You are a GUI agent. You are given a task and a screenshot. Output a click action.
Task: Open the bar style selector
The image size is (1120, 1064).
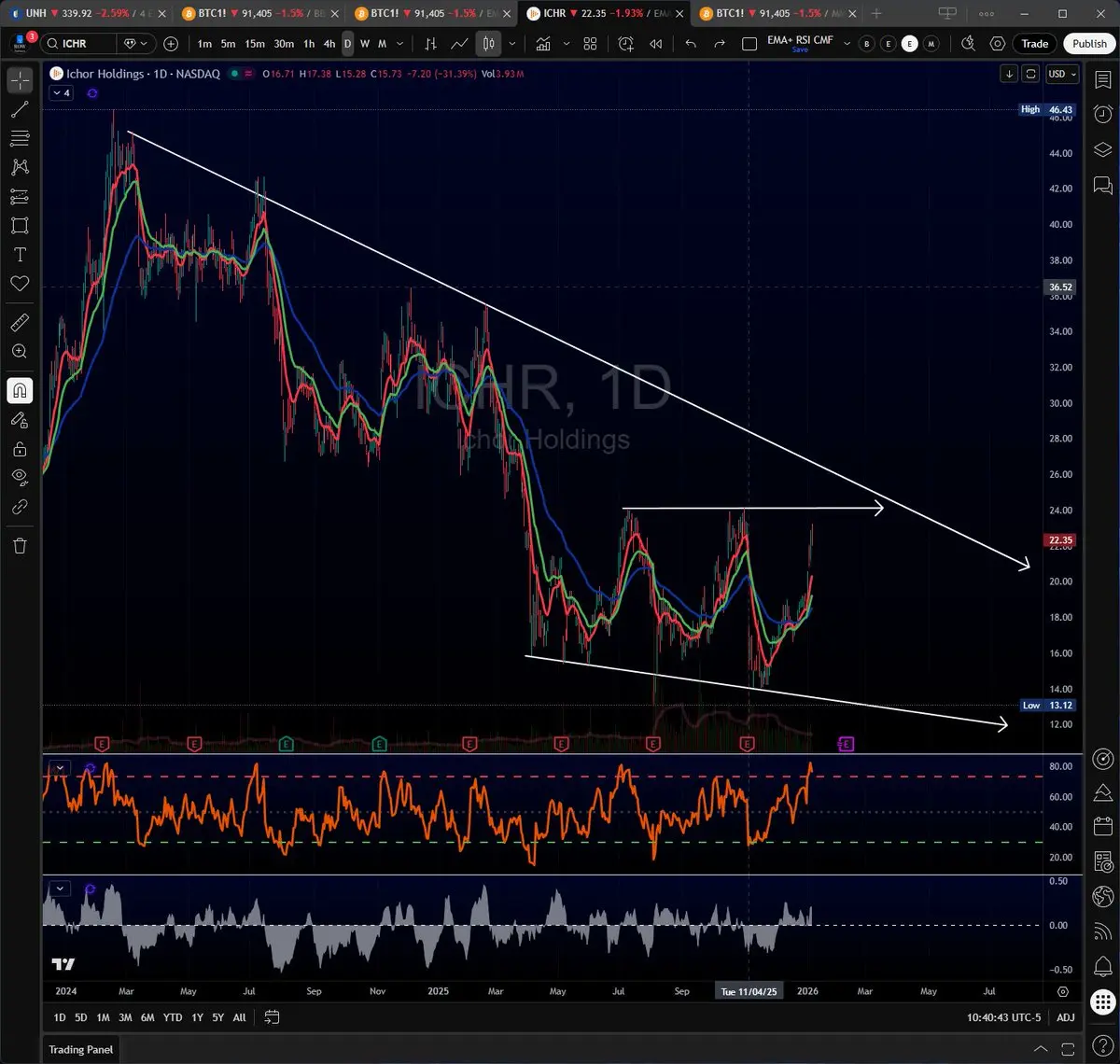[430, 44]
